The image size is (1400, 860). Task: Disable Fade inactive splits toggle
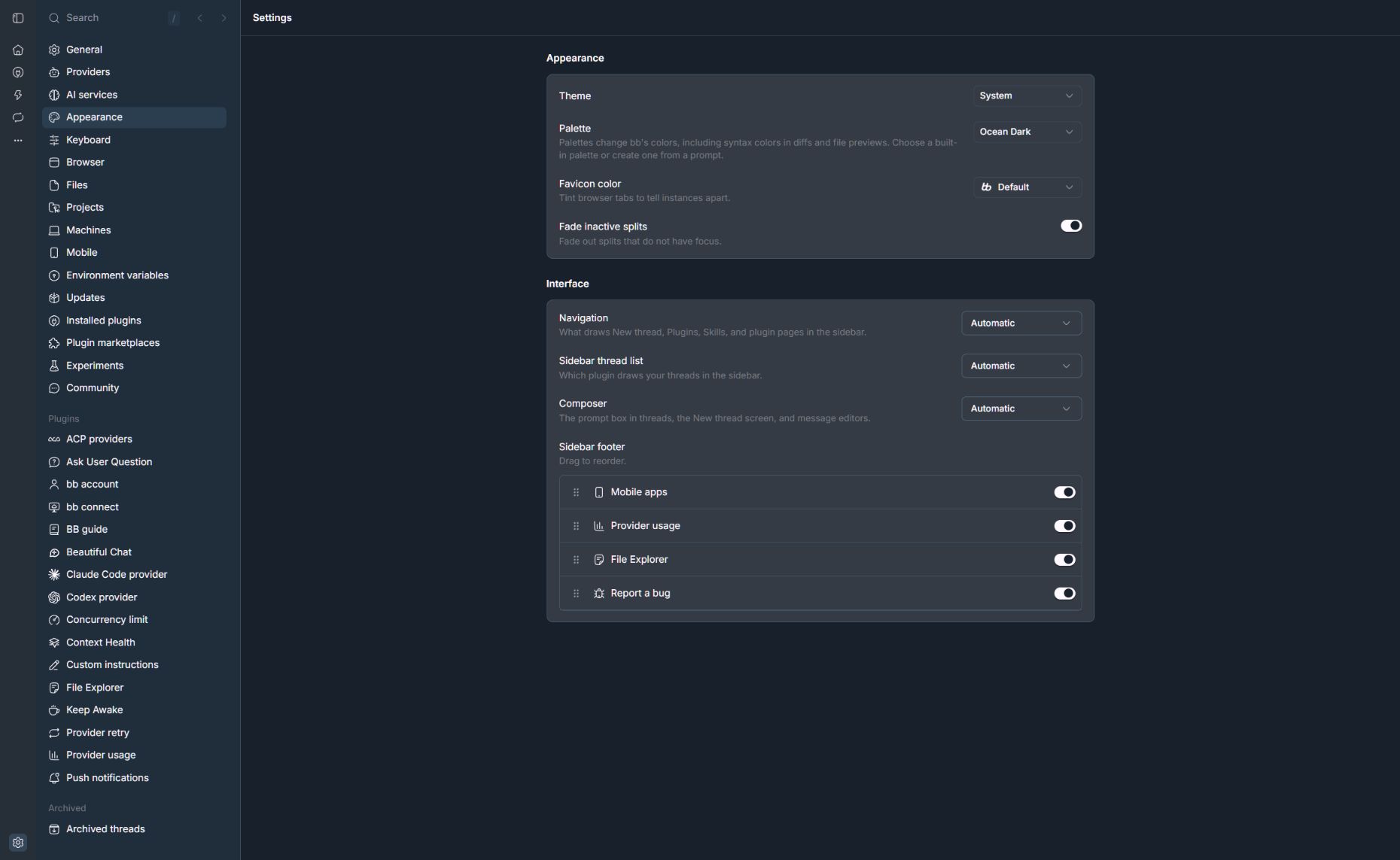[1071, 226]
